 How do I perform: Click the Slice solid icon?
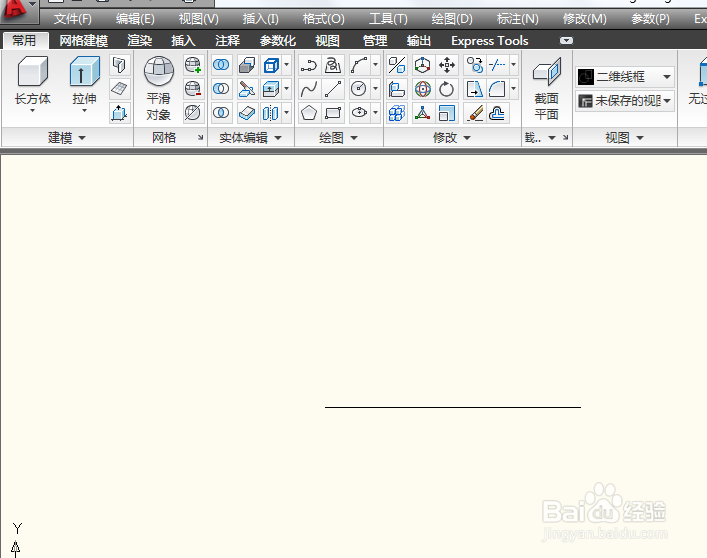click(247, 89)
